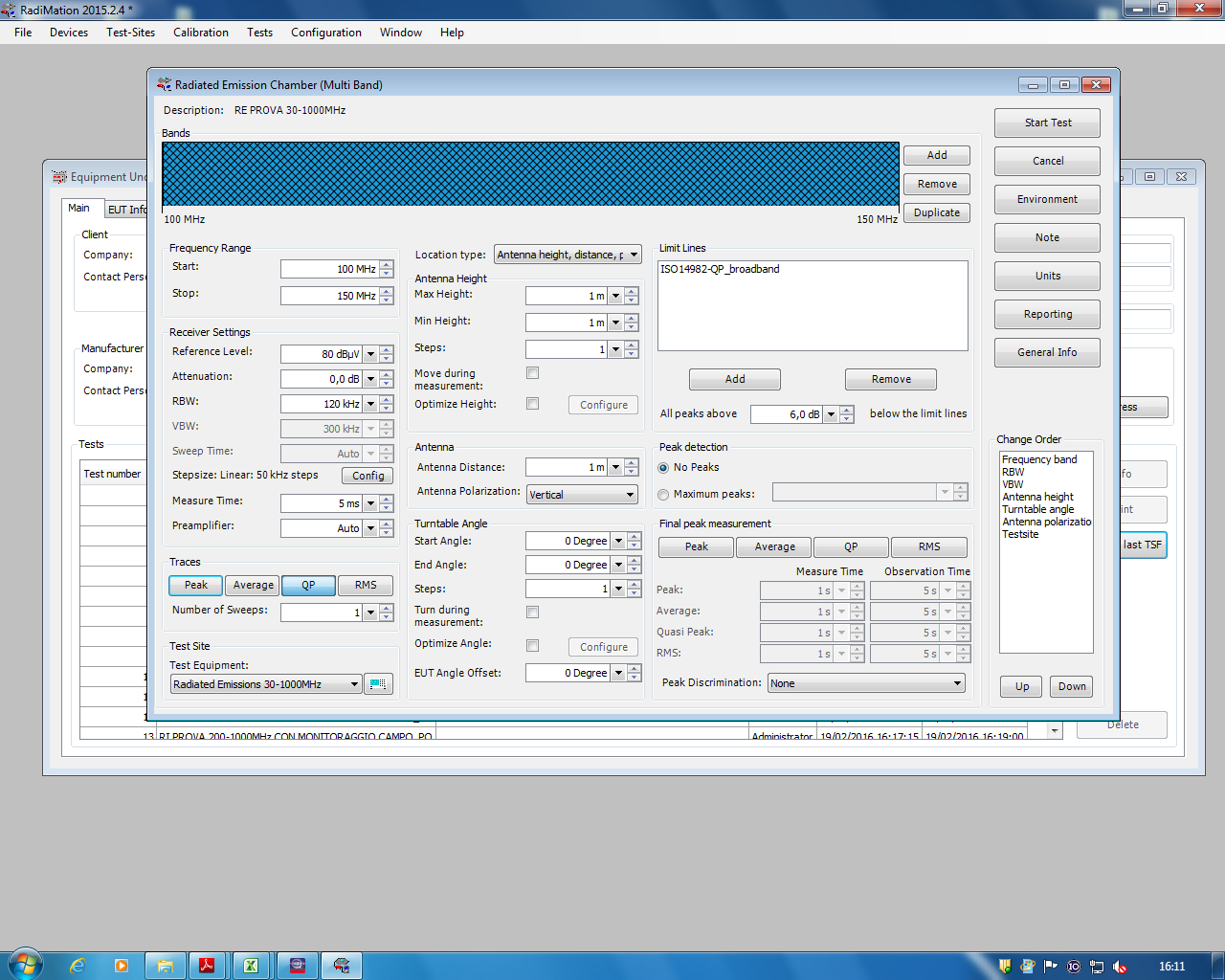Increase Measure Time spinner up arrow
This screenshot has width=1225, height=980.
(387, 499)
